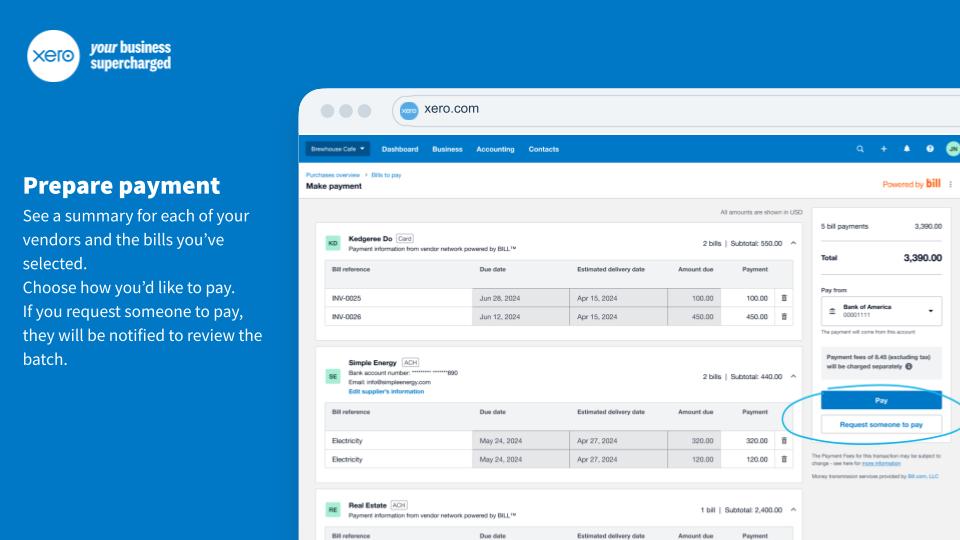The height and width of the screenshot is (540, 960).
Task: Delete bill INV-0025 with trash icon
Action: 784,298
